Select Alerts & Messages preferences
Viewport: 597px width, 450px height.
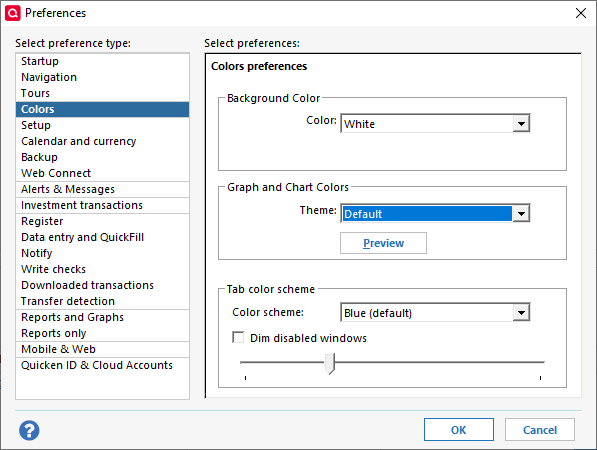[102, 189]
